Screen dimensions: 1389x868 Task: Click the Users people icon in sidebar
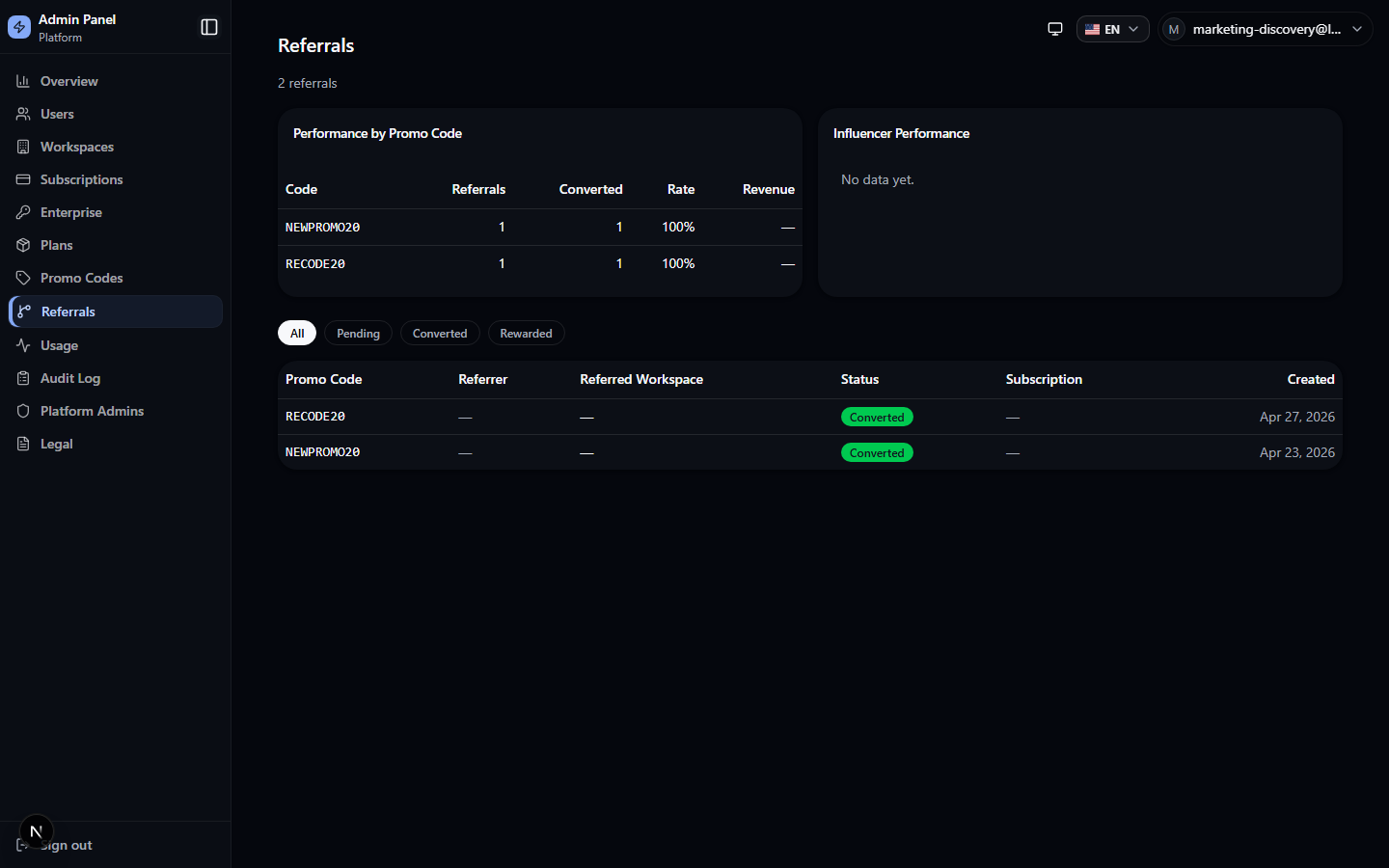point(23,114)
